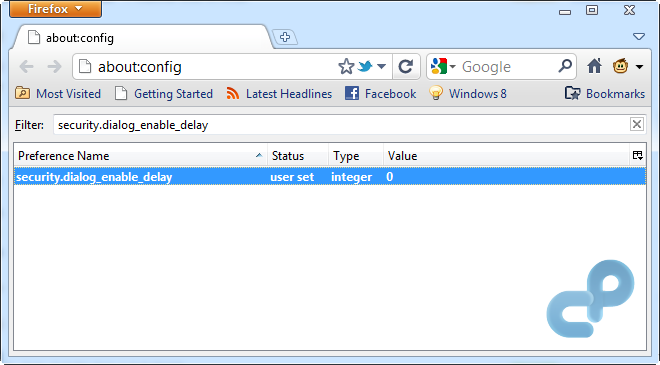Open the Greasemonkey dropdown arrow
660x365 pixels.
point(639,67)
